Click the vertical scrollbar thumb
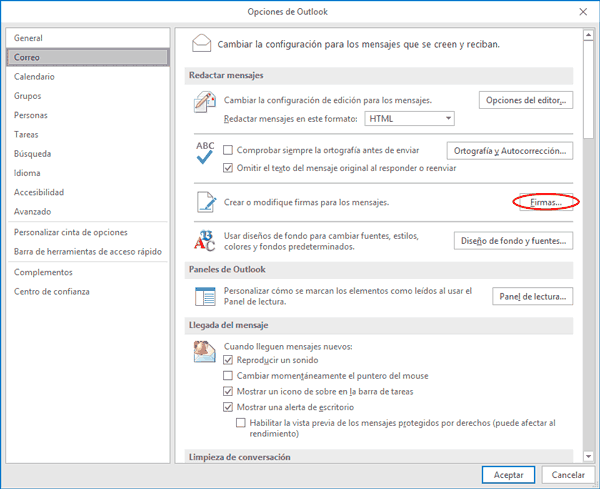The height and width of the screenshot is (489, 600). pos(588,90)
